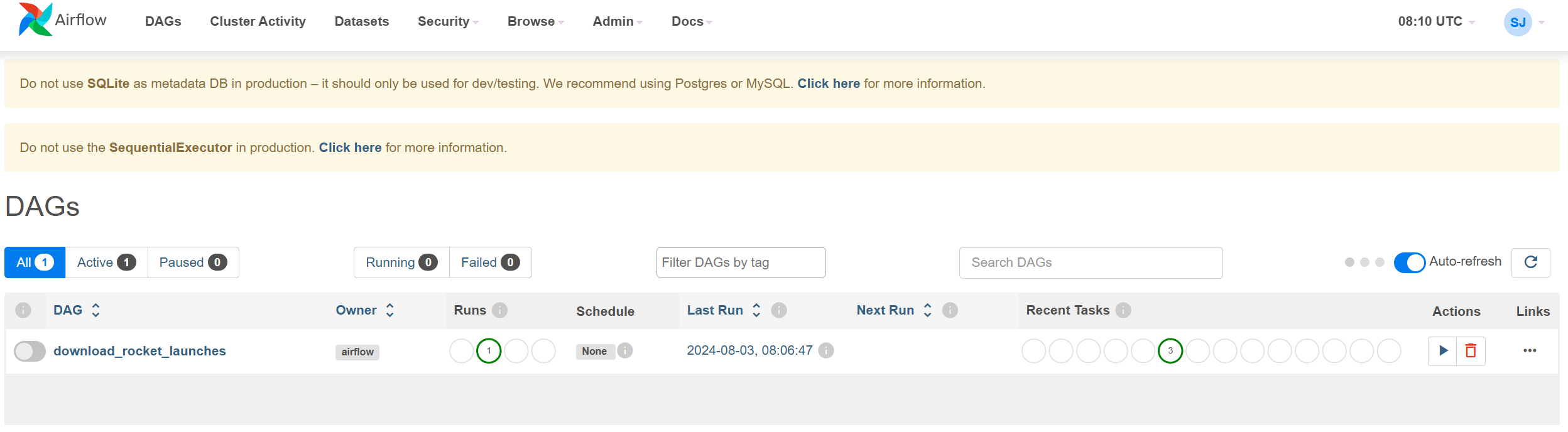The image size is (1568, 432).
Task: Click the red delete DAG trash icon
Action: (x=1471, y=351)
